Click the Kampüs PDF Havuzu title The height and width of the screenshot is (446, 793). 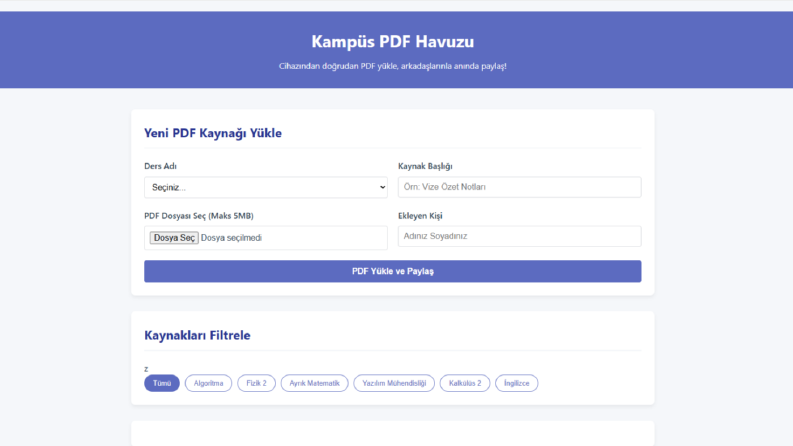[392, 41]
